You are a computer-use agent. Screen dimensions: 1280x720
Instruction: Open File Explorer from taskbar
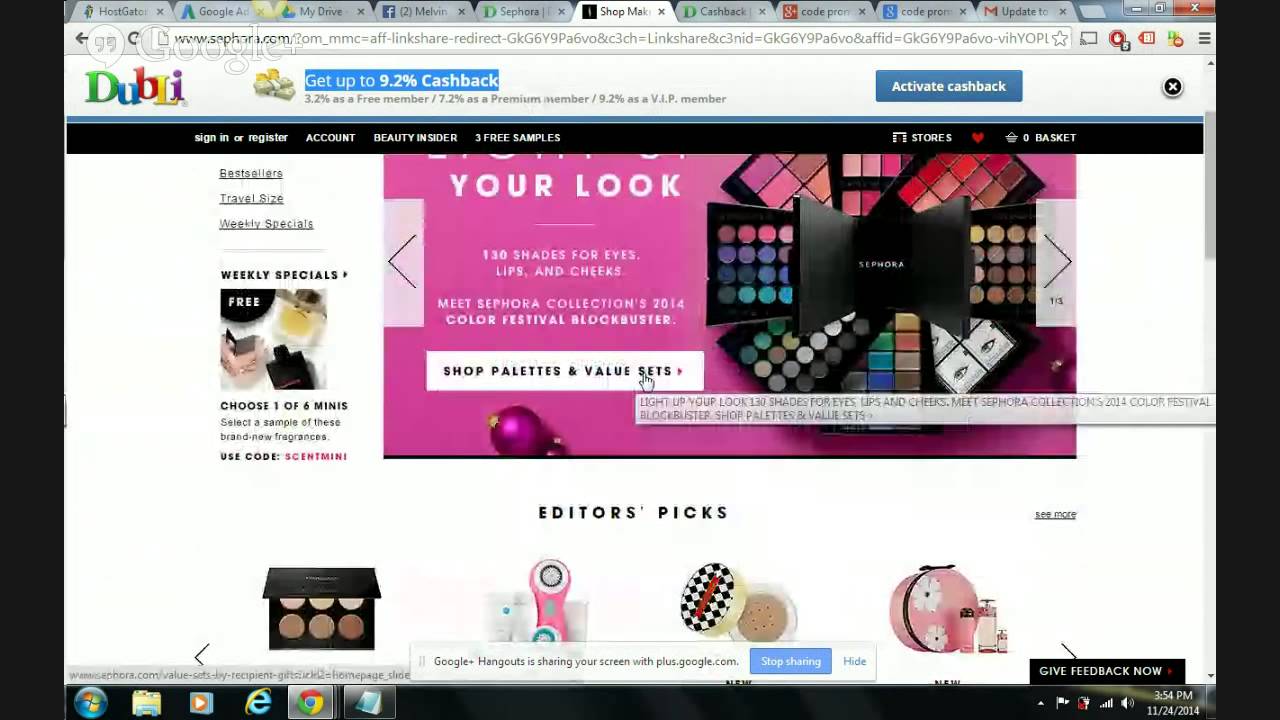pos(147,703)
